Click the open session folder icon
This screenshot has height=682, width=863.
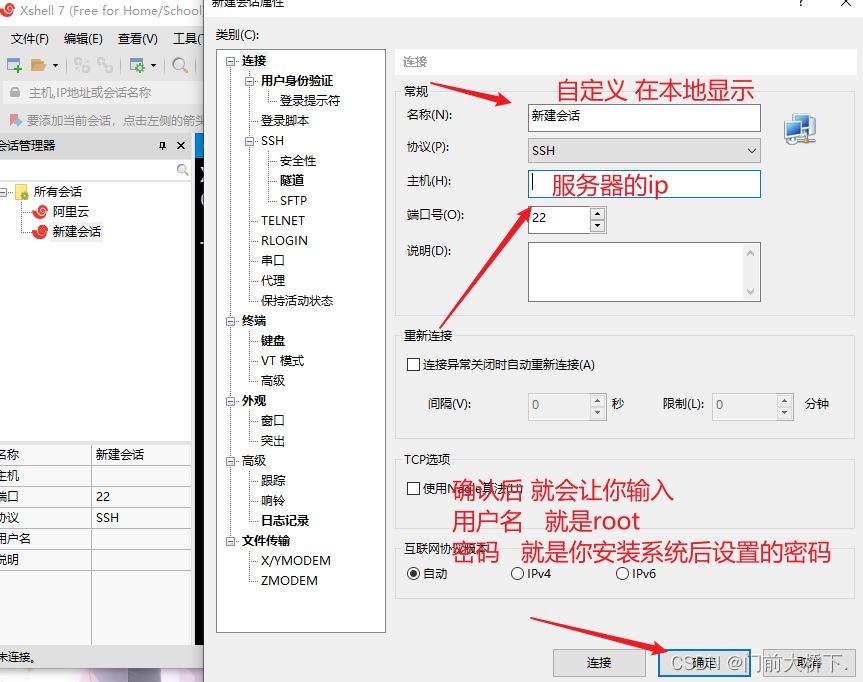pos(38,66)
